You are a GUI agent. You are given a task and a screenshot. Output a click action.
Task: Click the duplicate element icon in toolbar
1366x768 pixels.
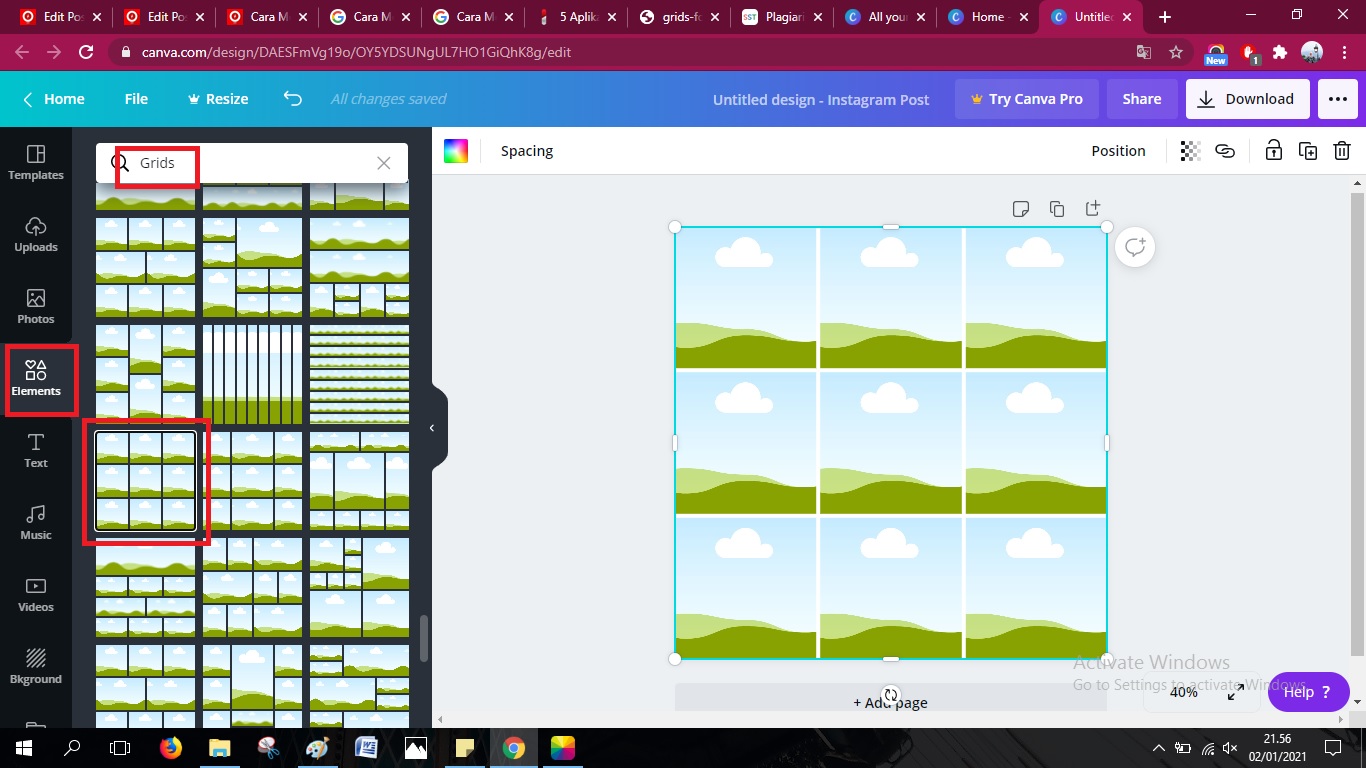pyautogui.click(x=1308, y=151)
